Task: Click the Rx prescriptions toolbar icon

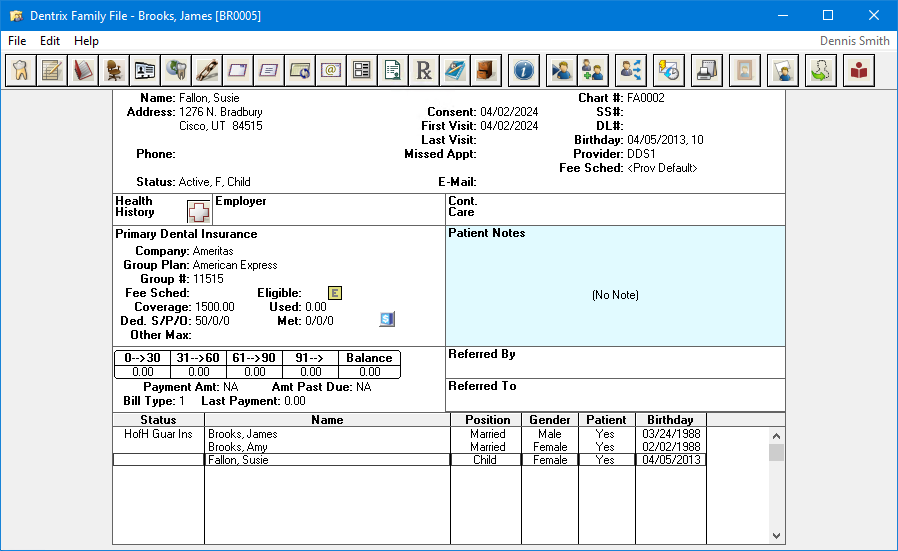Action: tap(424, 70)
